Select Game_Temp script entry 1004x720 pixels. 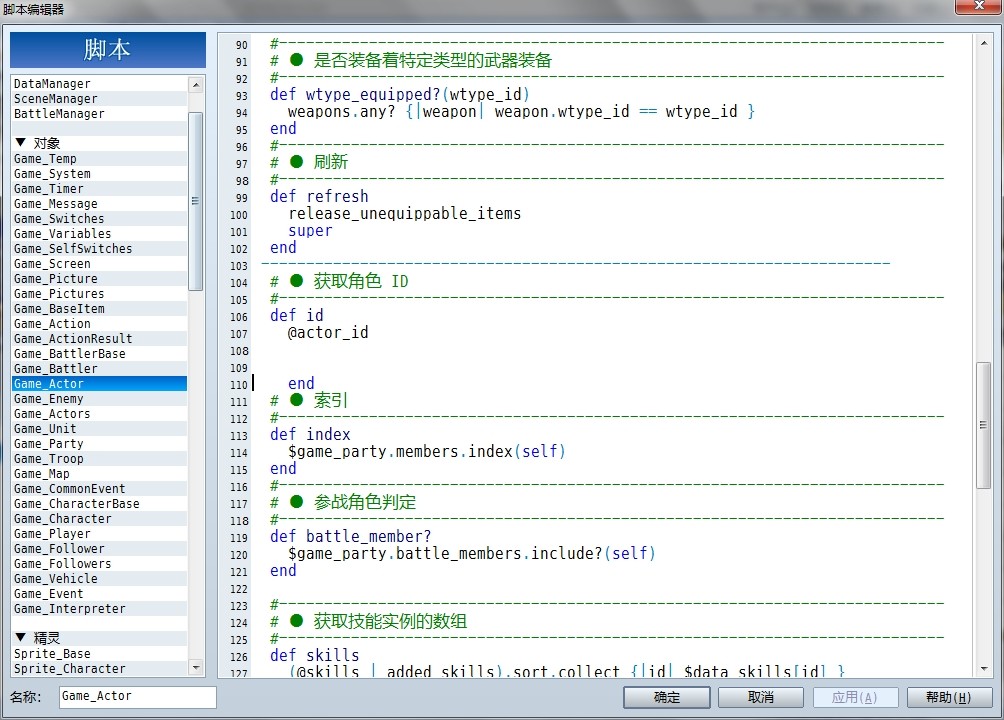(99, 159)
